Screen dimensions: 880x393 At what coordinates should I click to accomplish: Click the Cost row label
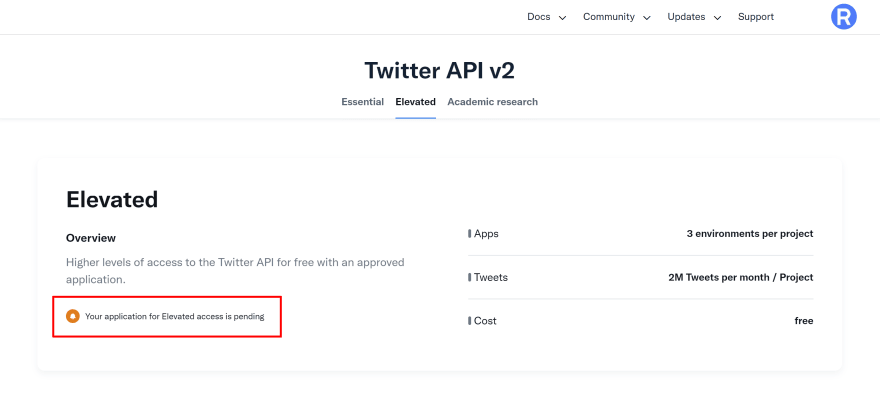click(x=485, y=321)
